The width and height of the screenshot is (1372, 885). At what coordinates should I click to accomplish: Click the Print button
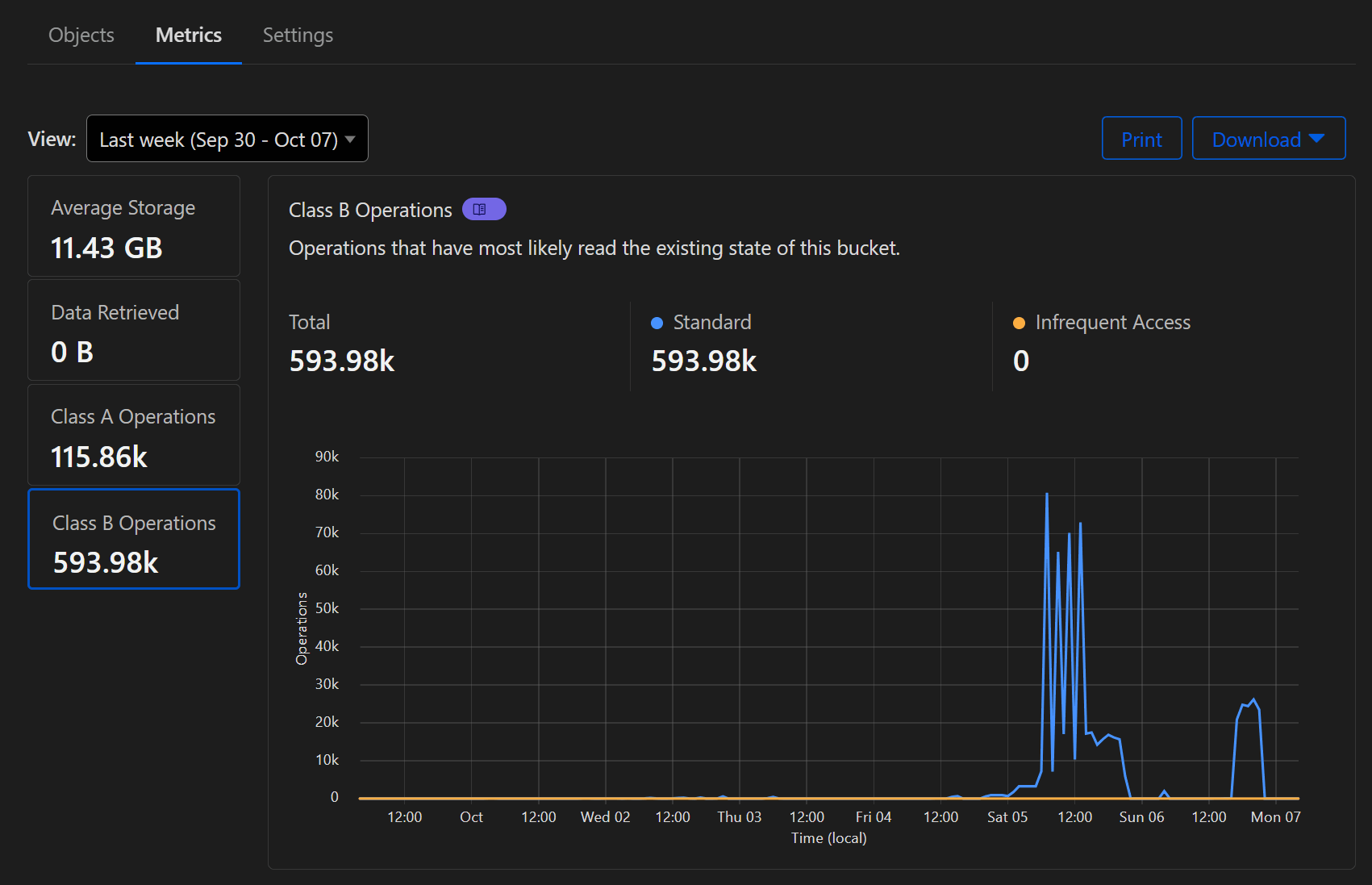1141,139
